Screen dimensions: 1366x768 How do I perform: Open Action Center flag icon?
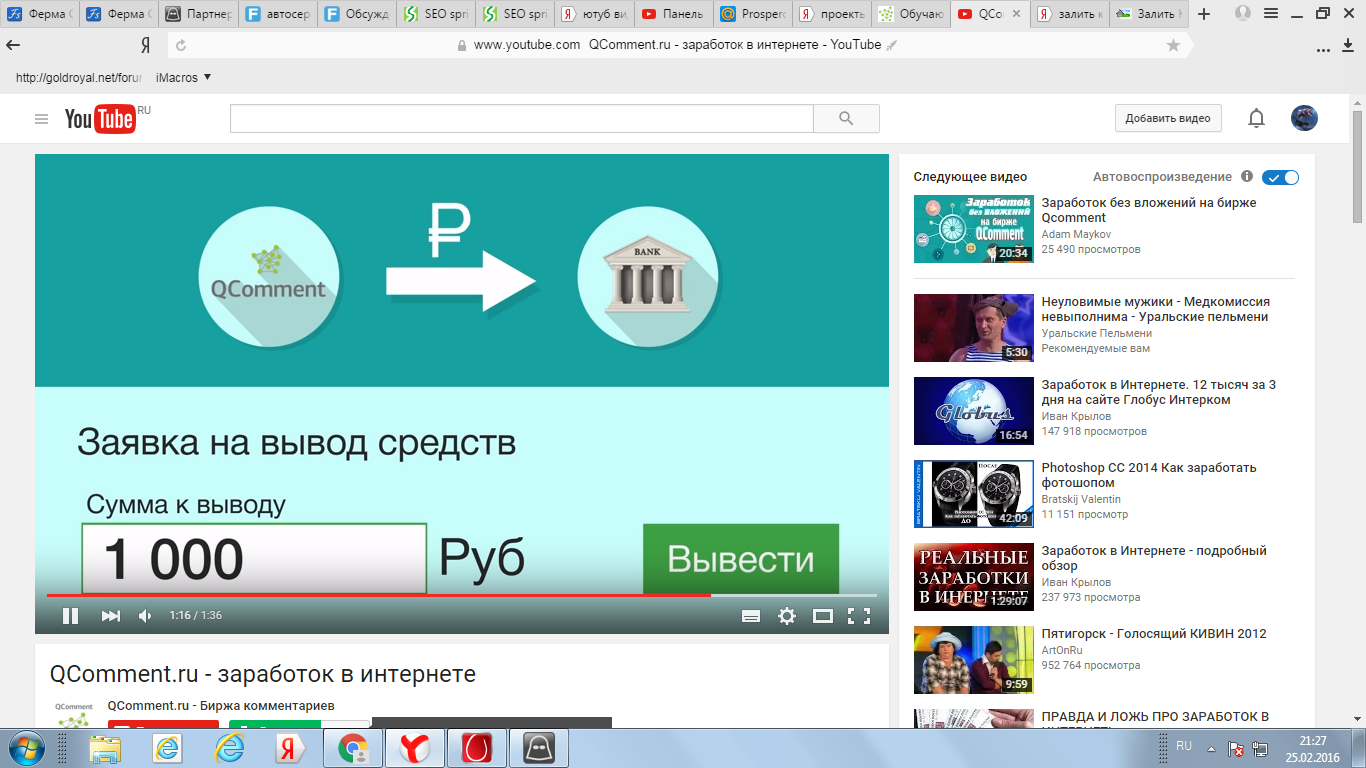pyautogui.click(x=1236, y=748)
